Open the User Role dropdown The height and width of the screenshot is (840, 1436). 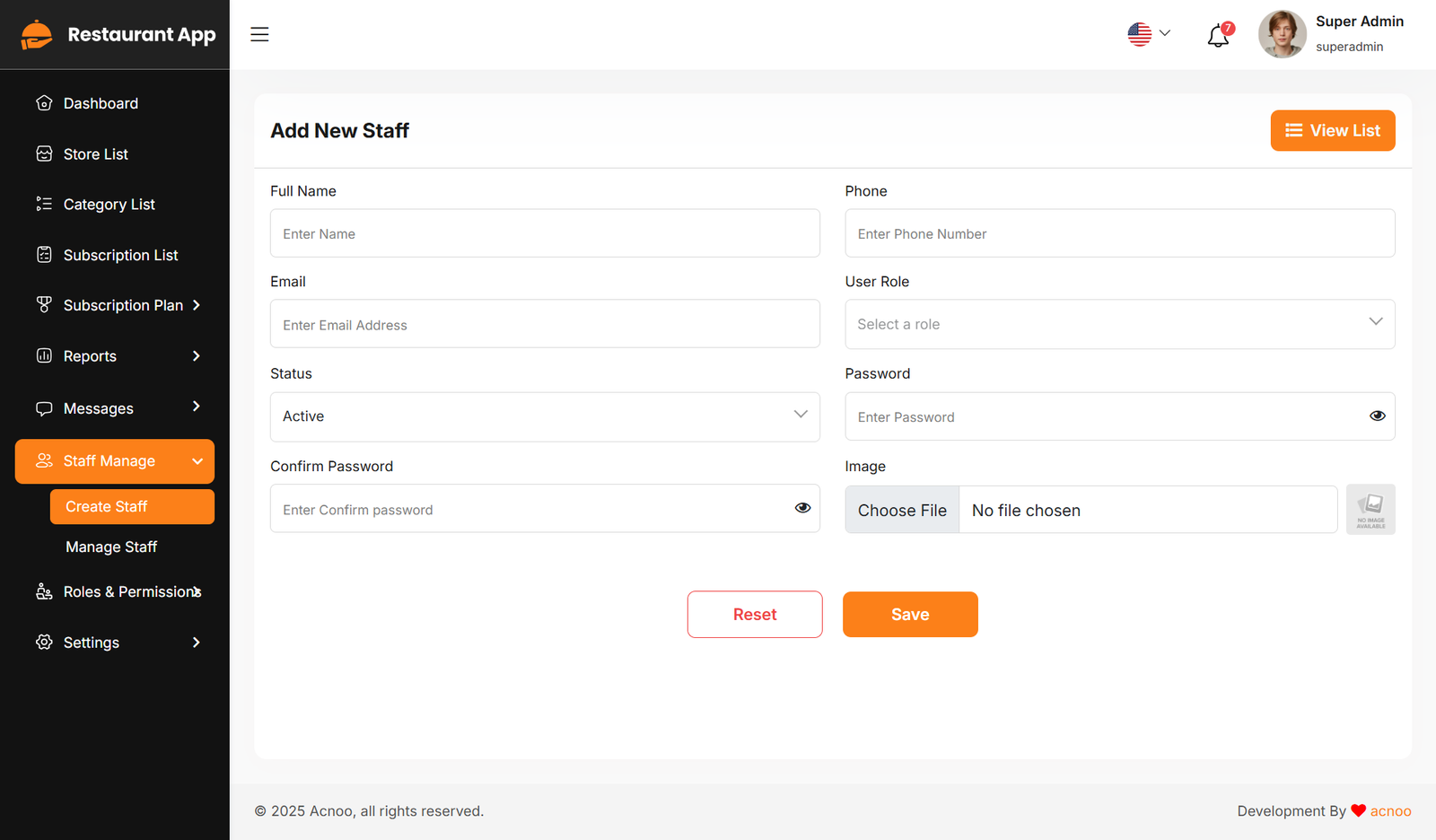[x=1119, y=324]
